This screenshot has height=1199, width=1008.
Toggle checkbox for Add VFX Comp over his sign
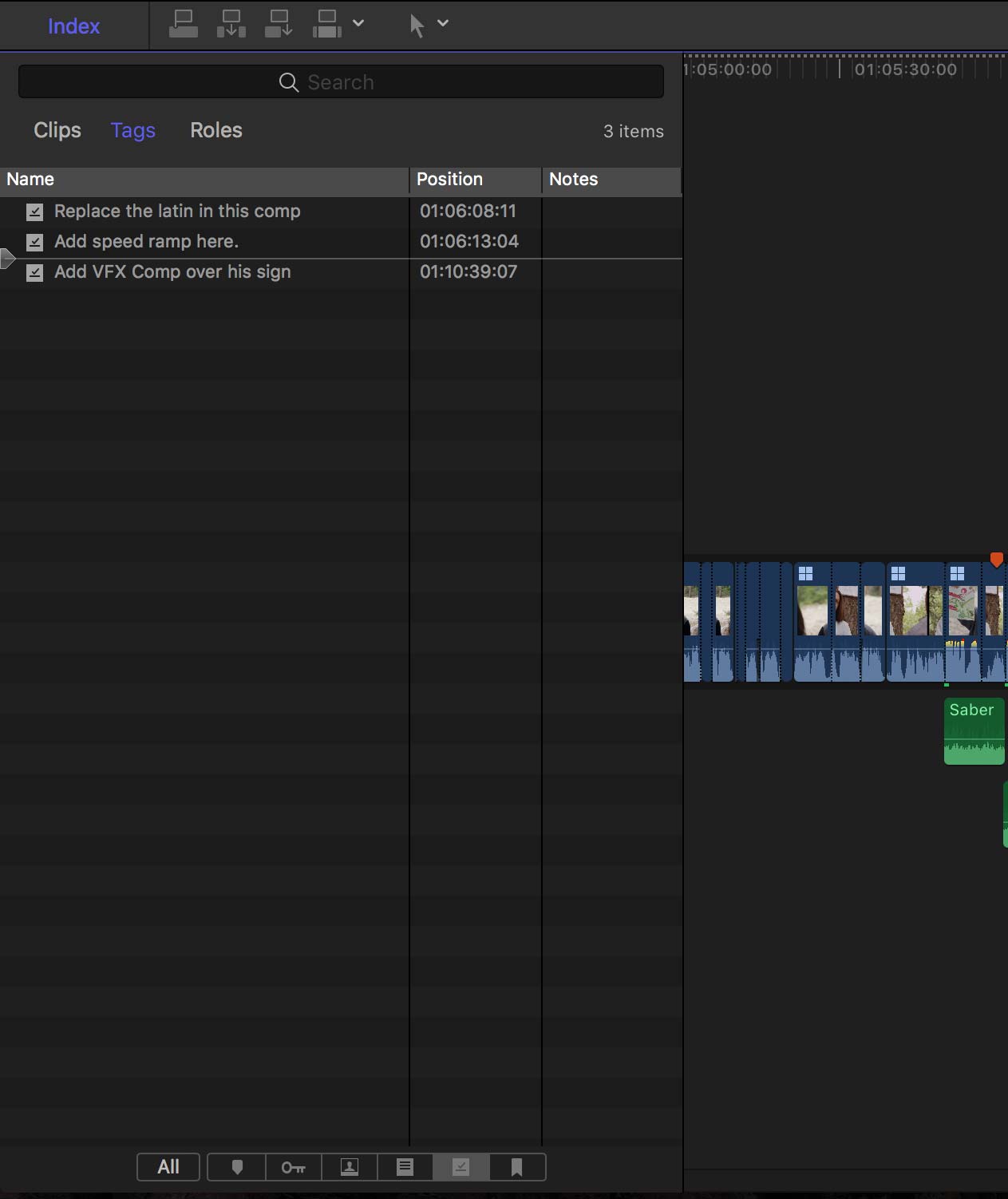point(34,273)
